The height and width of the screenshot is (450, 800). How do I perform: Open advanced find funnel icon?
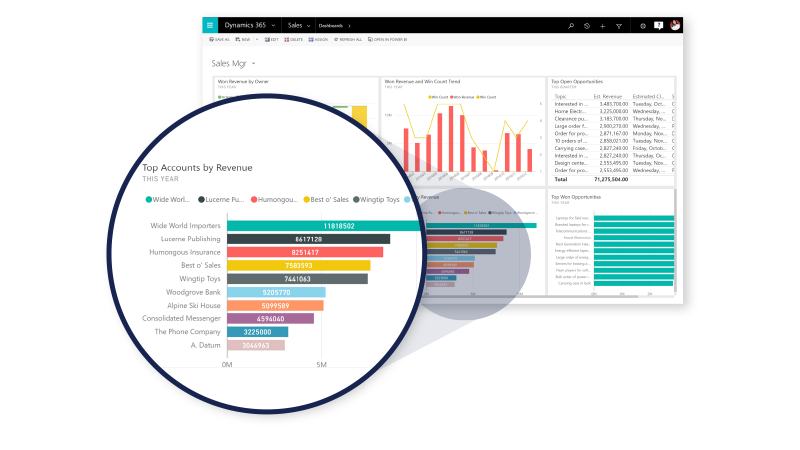[x=619, y=26]
